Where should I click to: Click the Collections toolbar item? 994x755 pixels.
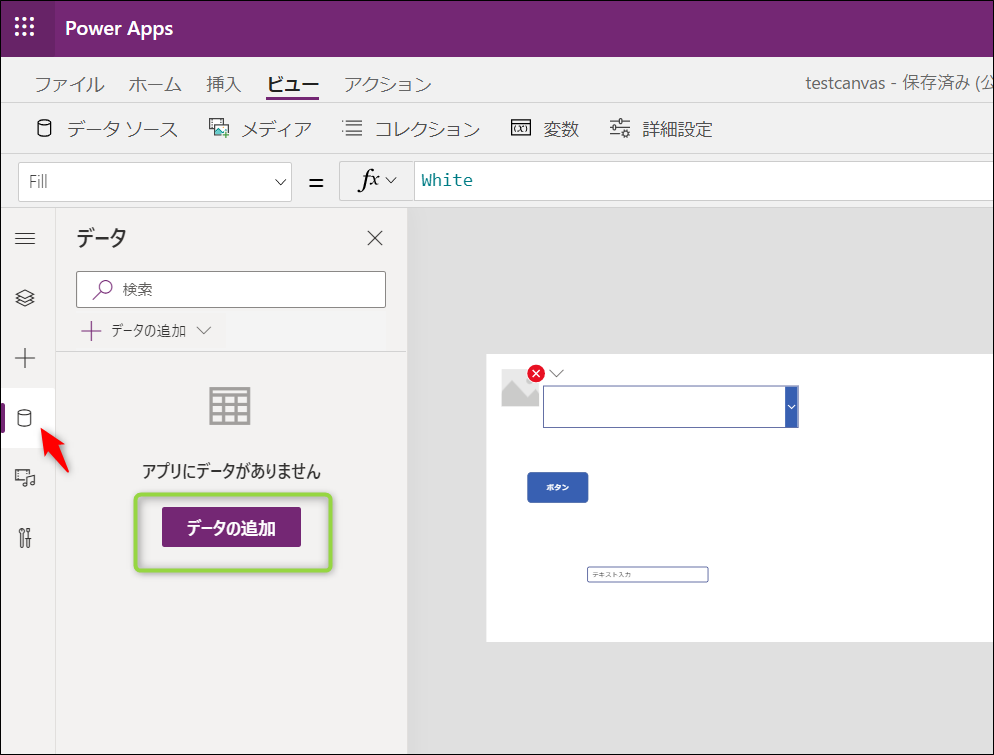(411, 129)
